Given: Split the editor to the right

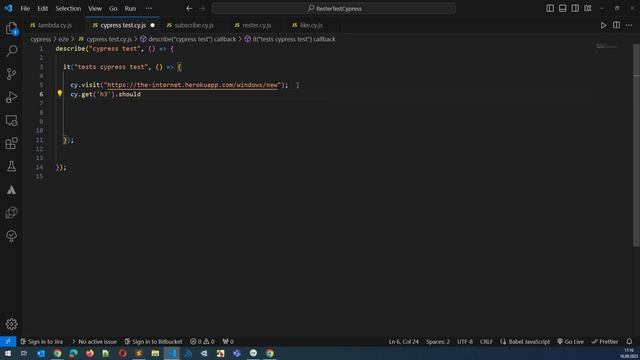Looking at the screenshot, I should click(616, 25).
